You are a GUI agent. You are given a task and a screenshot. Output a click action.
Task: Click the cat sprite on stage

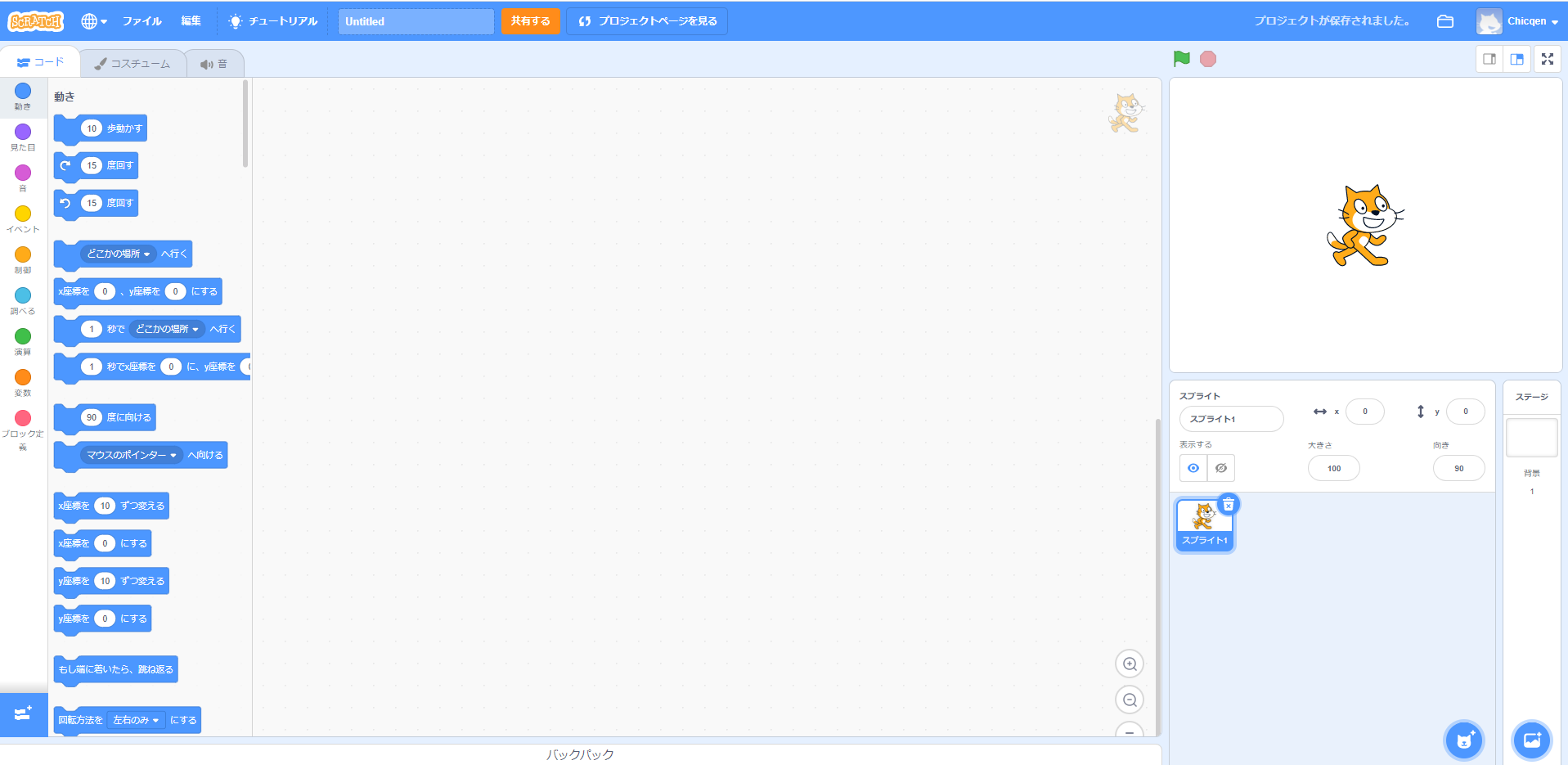click(x=1365, y=226)
